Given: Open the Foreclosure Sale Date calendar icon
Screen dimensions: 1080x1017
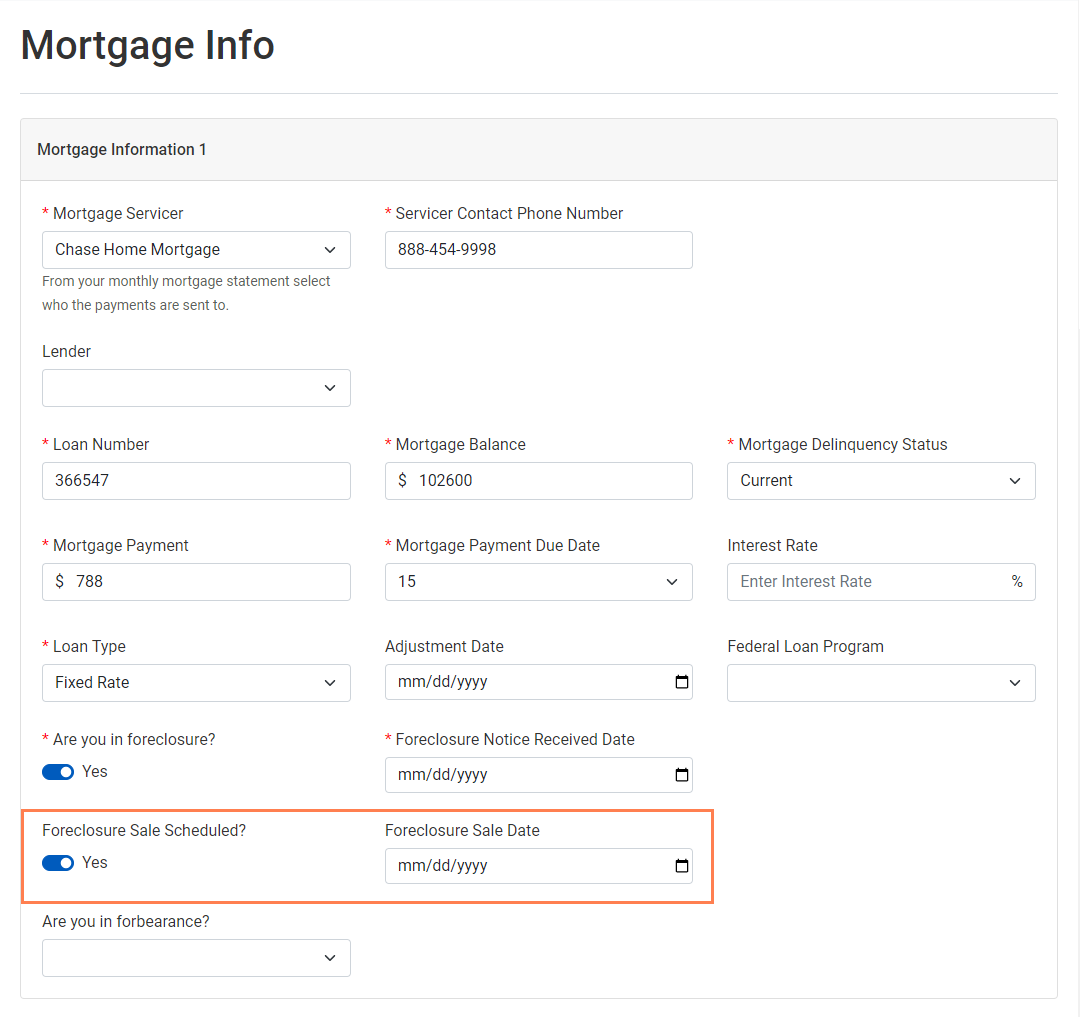Looking at the screenshot, I should [x=681, y=866].
